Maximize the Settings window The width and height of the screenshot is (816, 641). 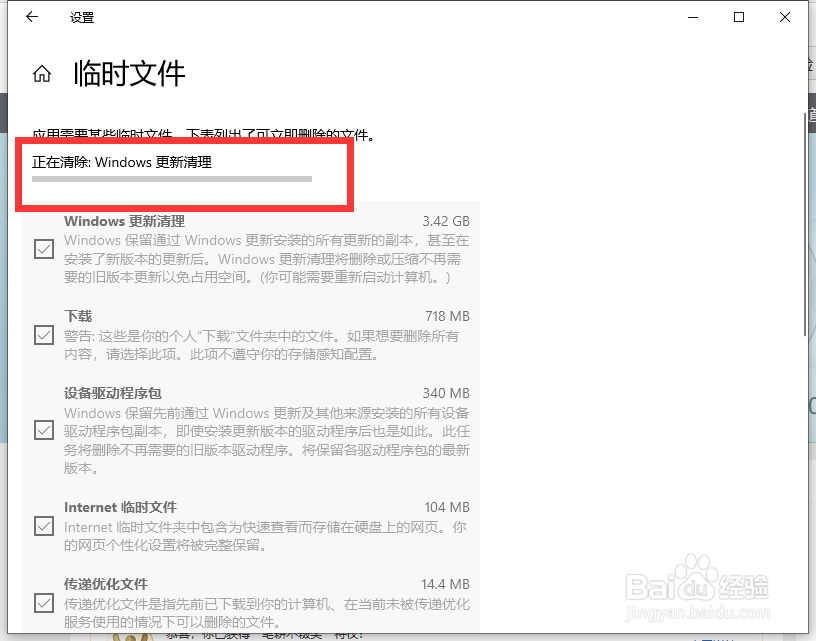738,17
